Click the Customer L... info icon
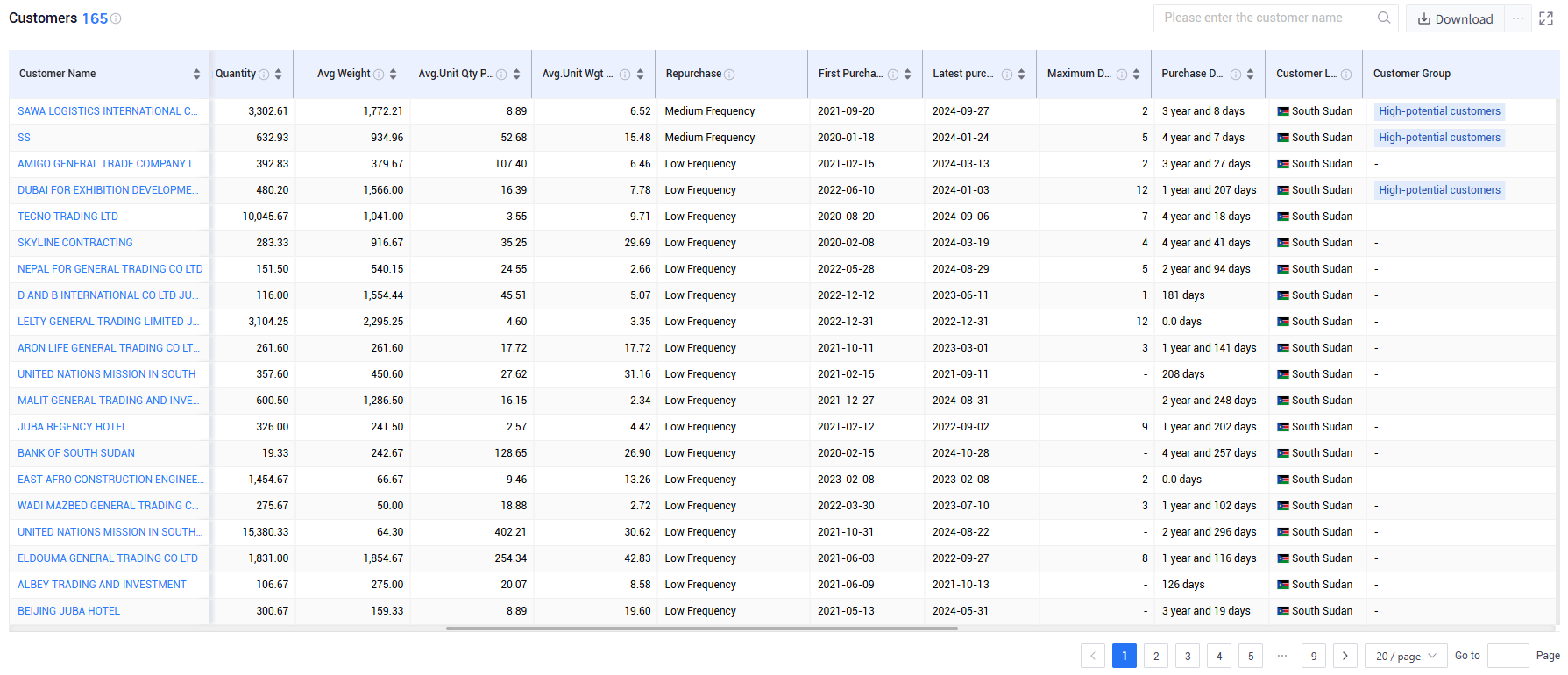 [1346, 75]
